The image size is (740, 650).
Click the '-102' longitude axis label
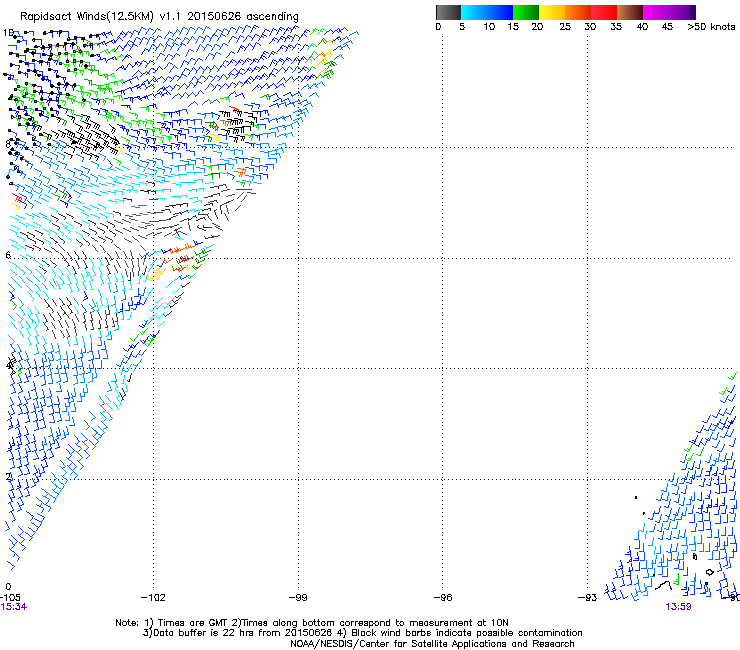pos(153,598)
